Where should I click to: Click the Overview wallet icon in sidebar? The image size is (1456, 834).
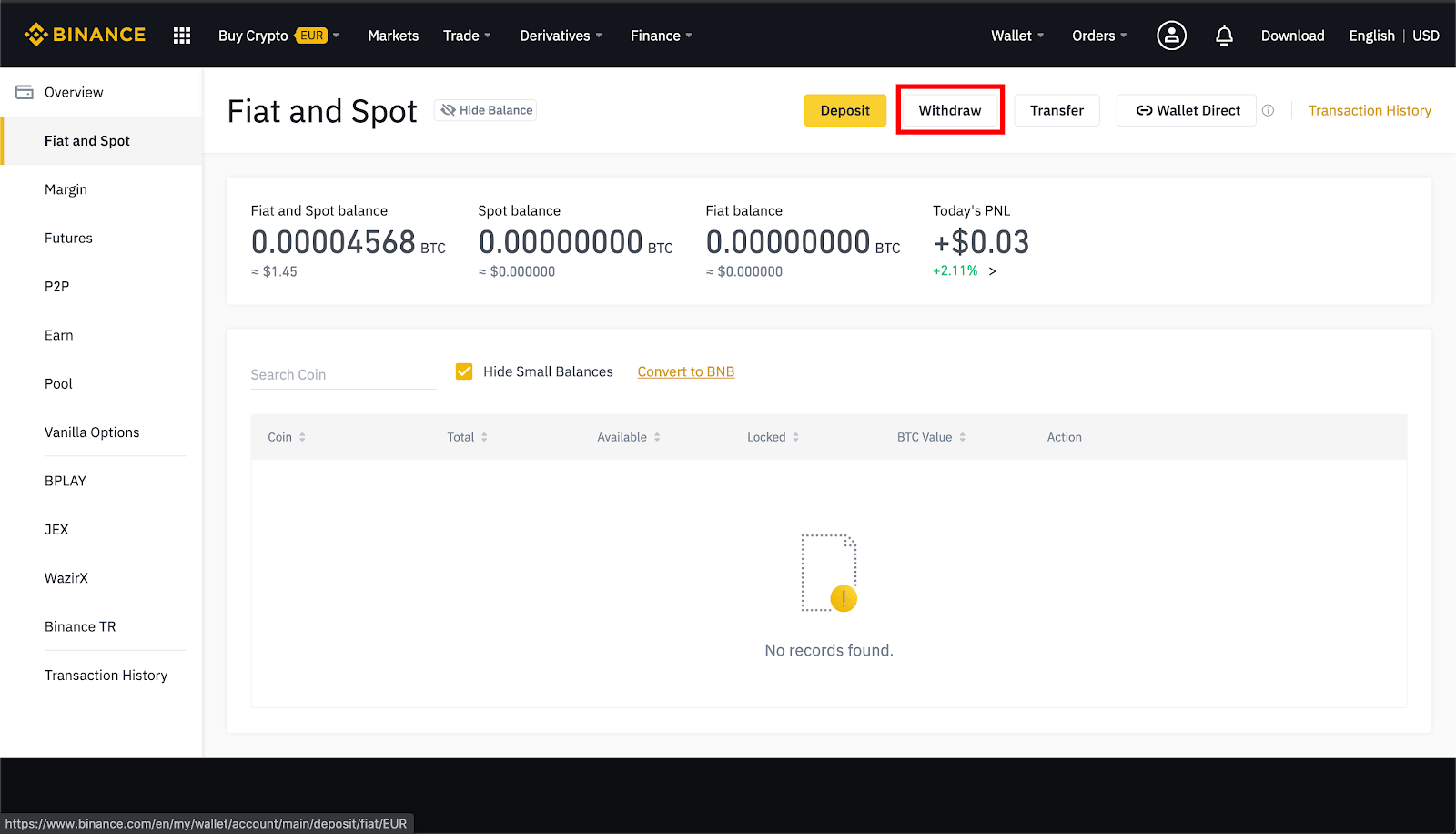click(25, 91)
